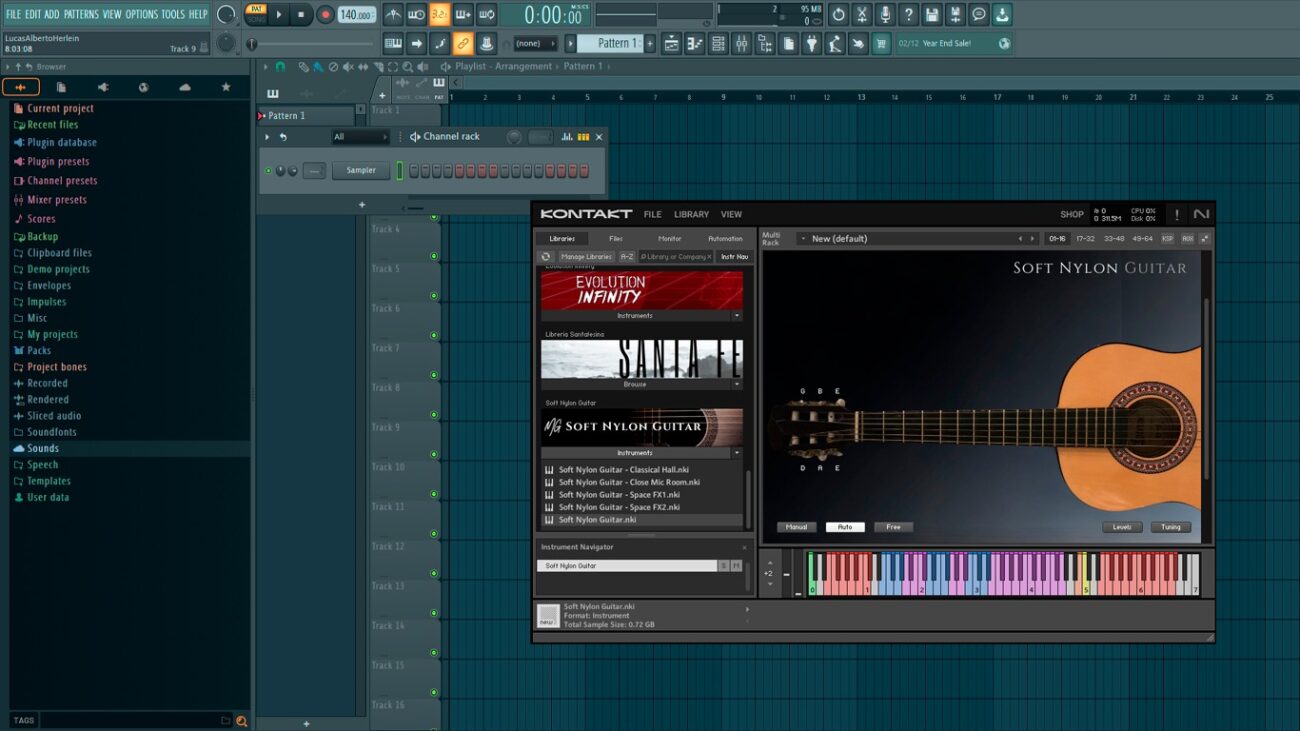
Task: Expand Evolution Infinity Instruments dropdown
Action: tap(737, 316)
